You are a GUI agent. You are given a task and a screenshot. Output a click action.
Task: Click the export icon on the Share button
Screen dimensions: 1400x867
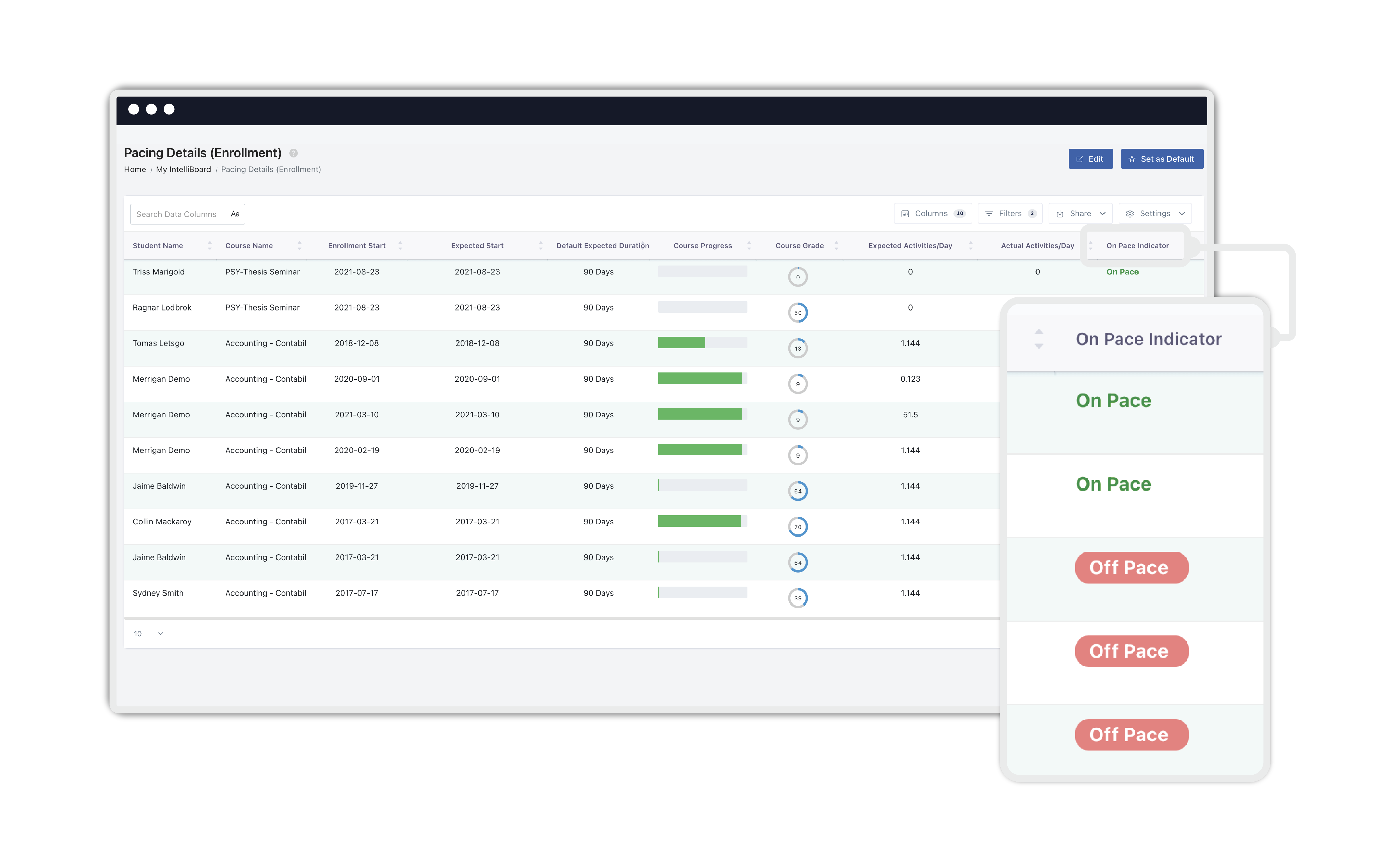[x=1060, y=213]
